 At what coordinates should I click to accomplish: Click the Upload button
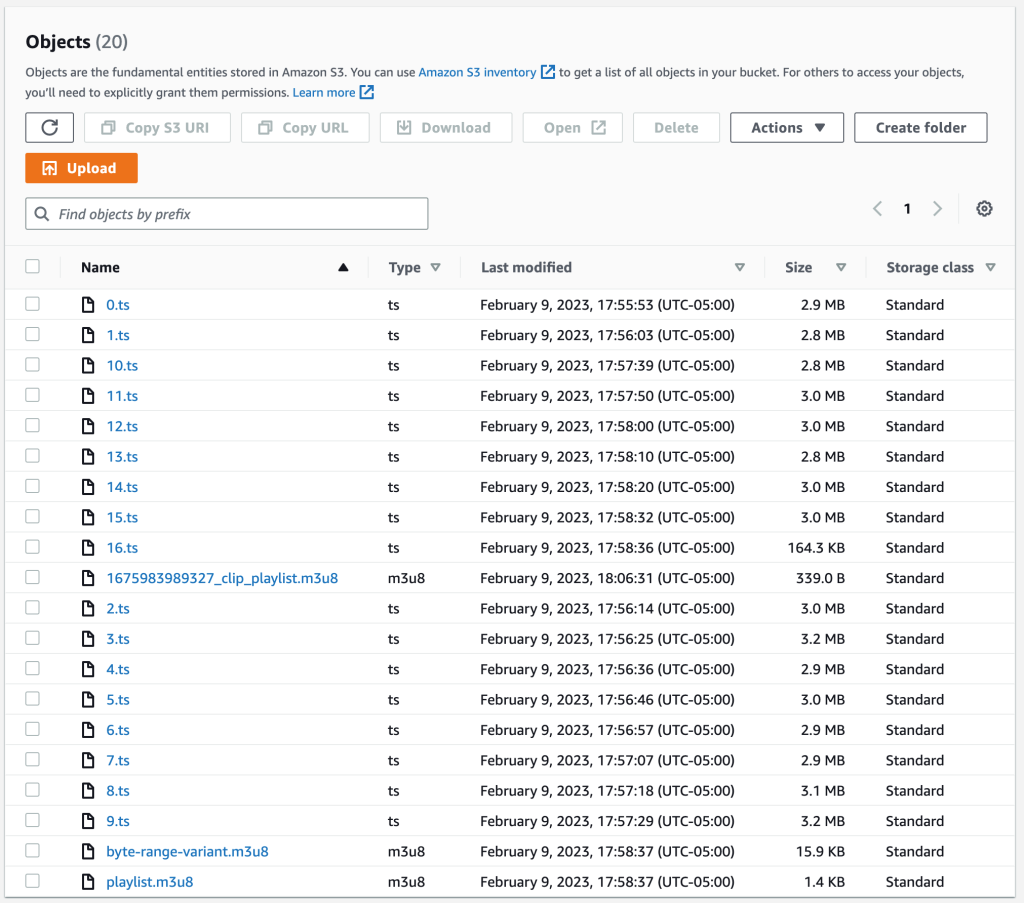click(x=82, y=168)
